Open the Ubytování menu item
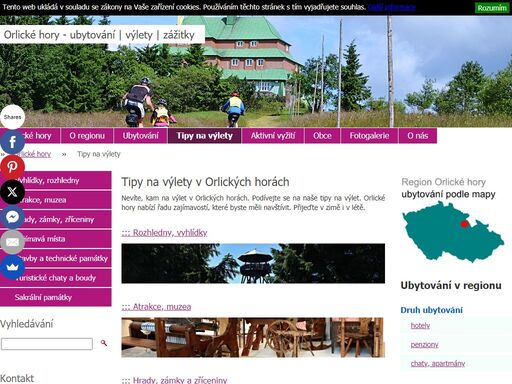This screenshot has width=512, height=384. tap(140, 136)
